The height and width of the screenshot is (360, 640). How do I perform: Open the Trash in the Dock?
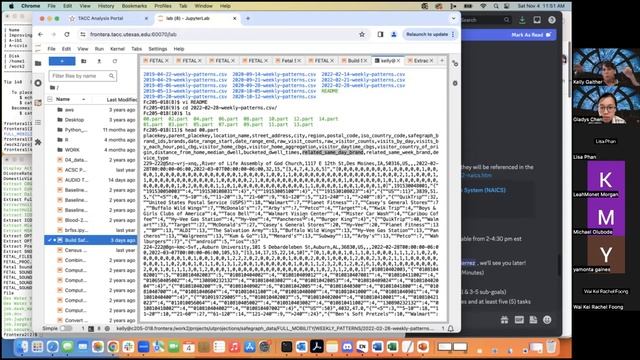pos(551,347)
